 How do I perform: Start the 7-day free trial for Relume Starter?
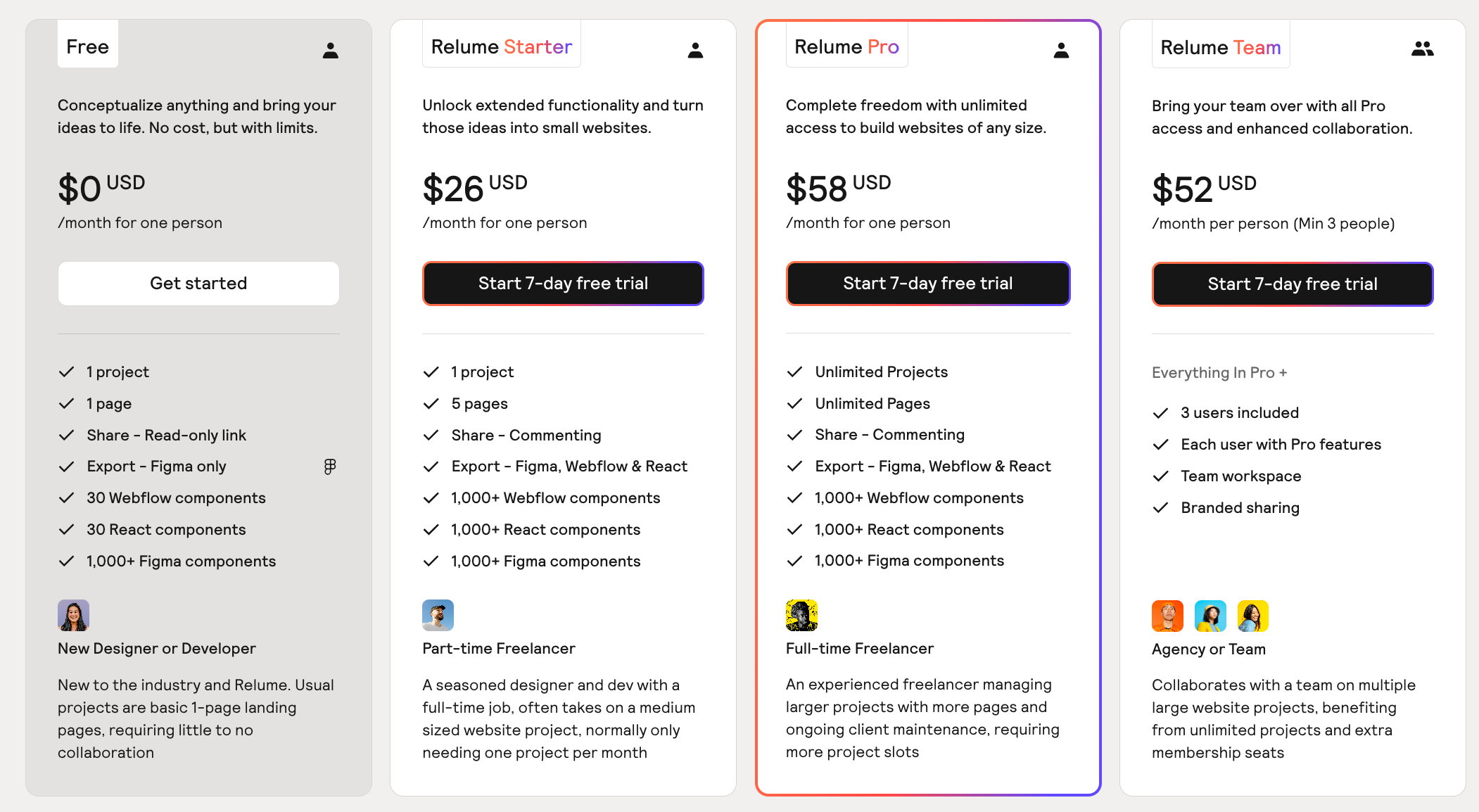coord(563,284)
